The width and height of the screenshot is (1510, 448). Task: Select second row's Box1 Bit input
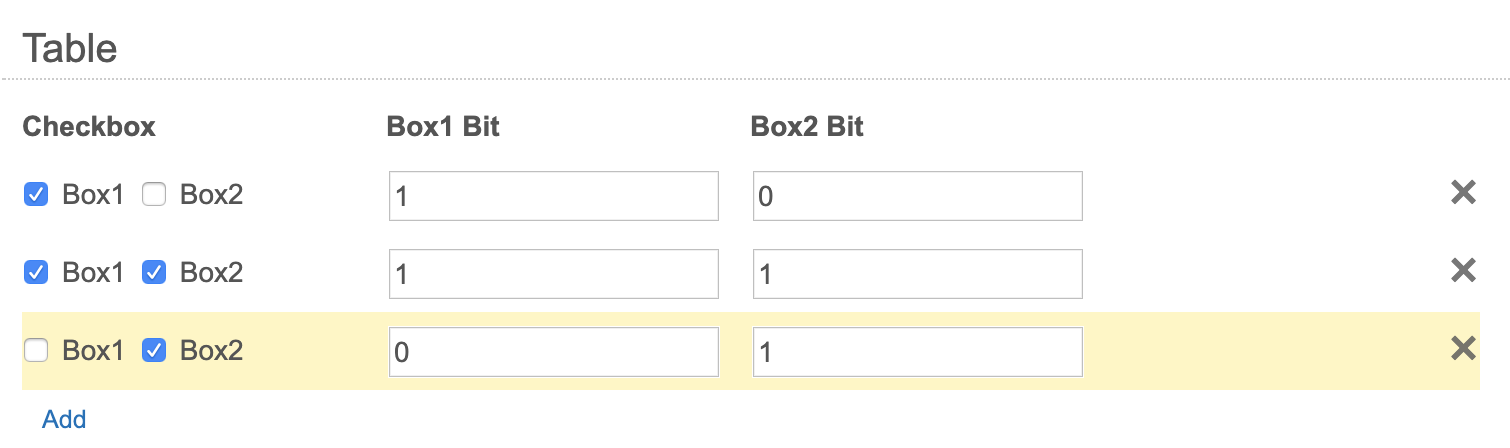[553, 274]
